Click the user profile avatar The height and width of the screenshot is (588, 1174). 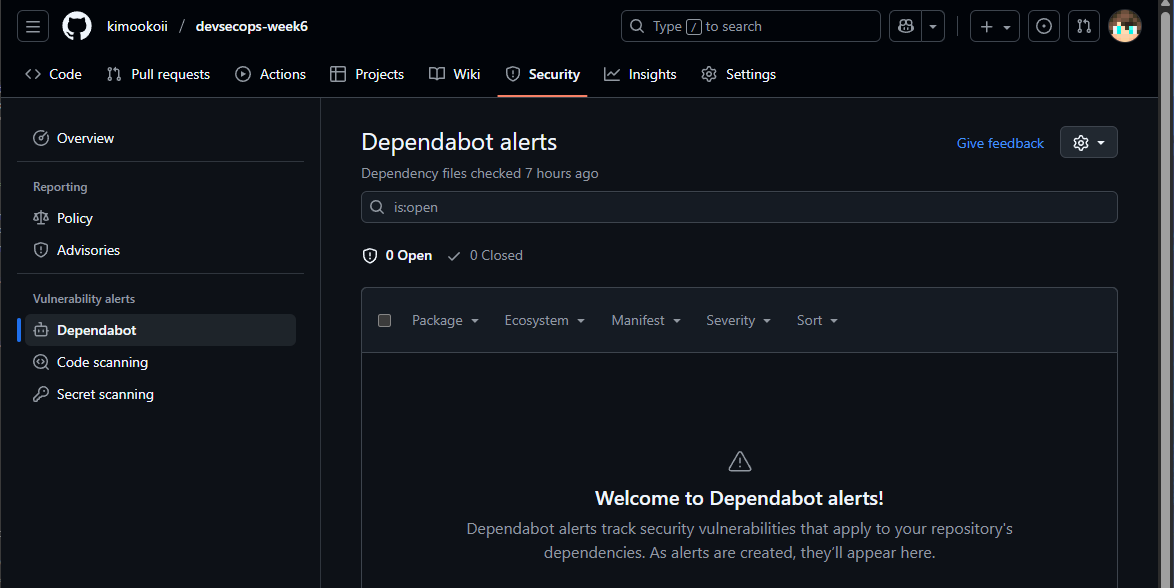pyautogui.click(x=1124, y=26)
